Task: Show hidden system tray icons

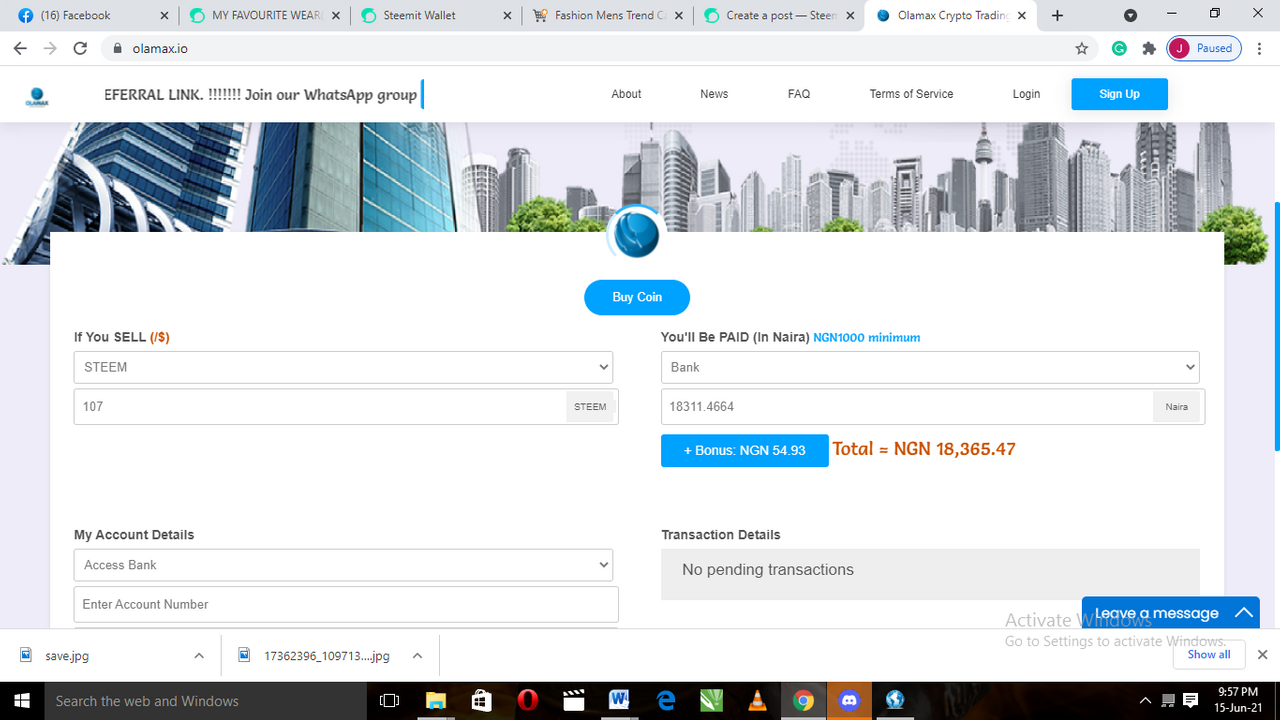Action: click(x=1145, y=701)
